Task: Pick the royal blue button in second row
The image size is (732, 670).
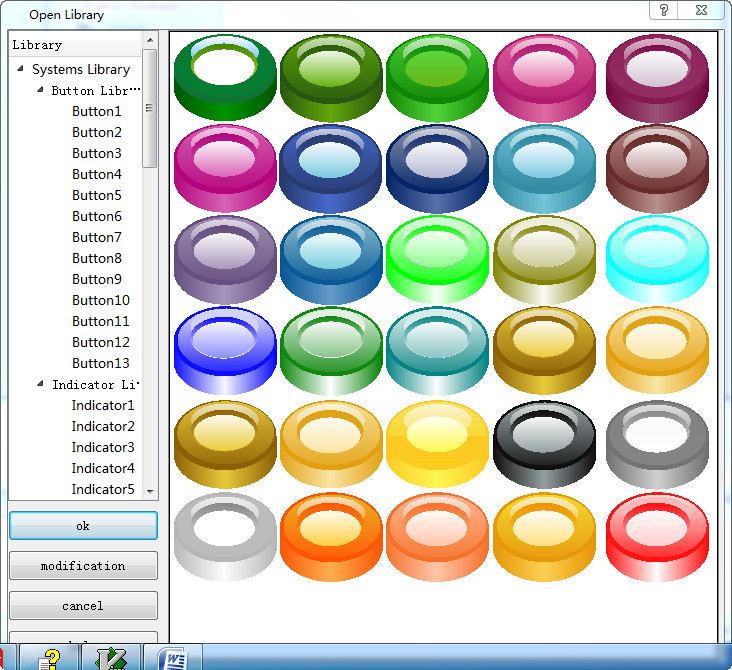Action: 331,168
